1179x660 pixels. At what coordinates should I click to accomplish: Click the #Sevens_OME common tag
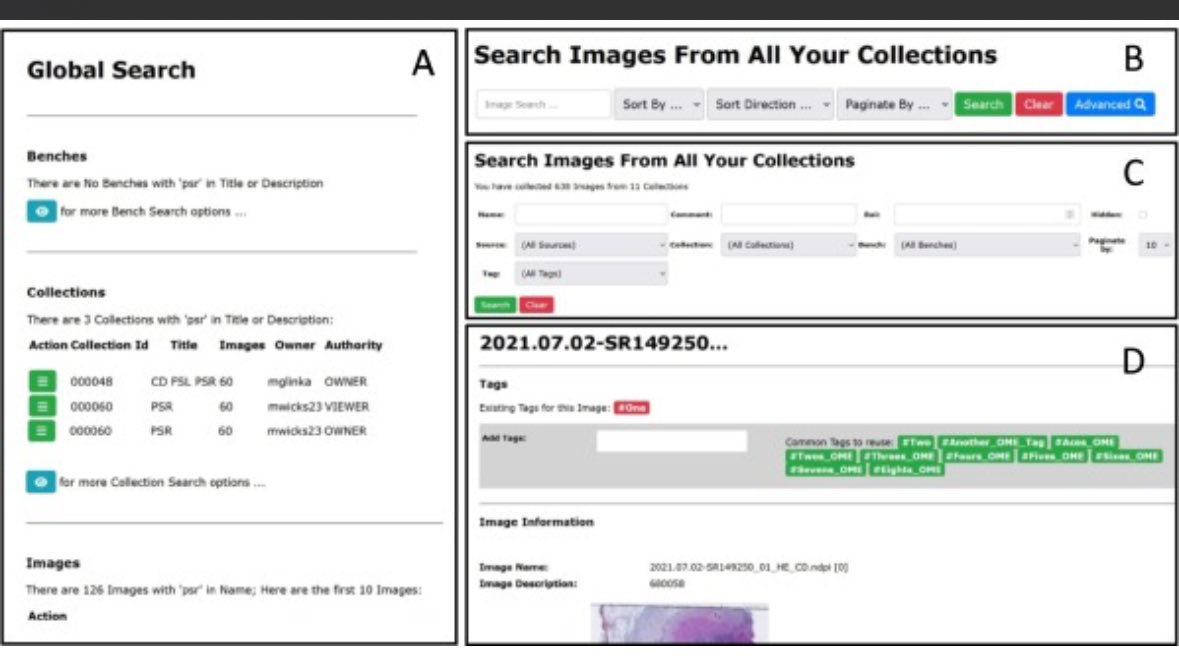tap(826, 469)
